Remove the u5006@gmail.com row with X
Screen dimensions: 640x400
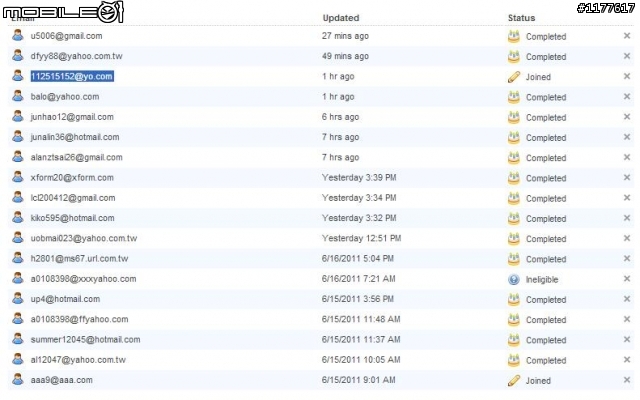click(627, 36)
